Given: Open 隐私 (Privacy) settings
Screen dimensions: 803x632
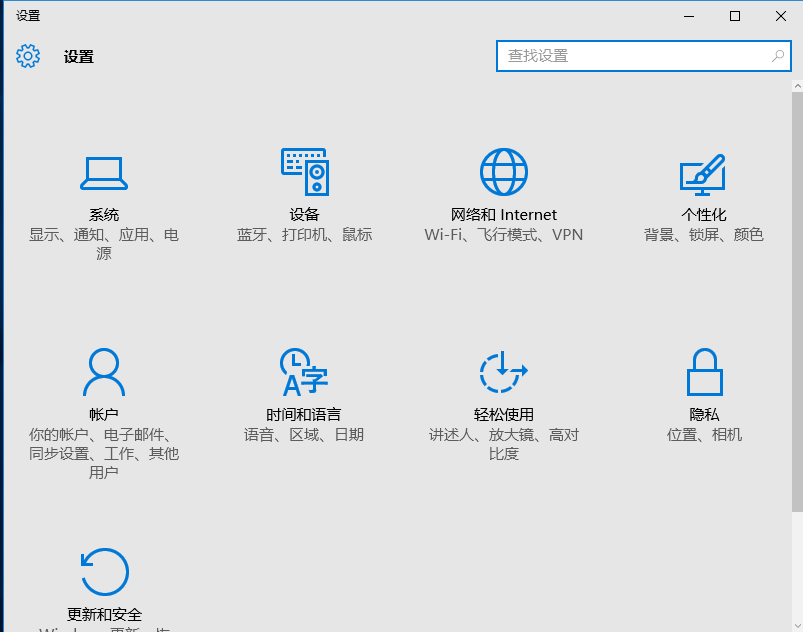Looking at the screenshot, I should 704,390.
